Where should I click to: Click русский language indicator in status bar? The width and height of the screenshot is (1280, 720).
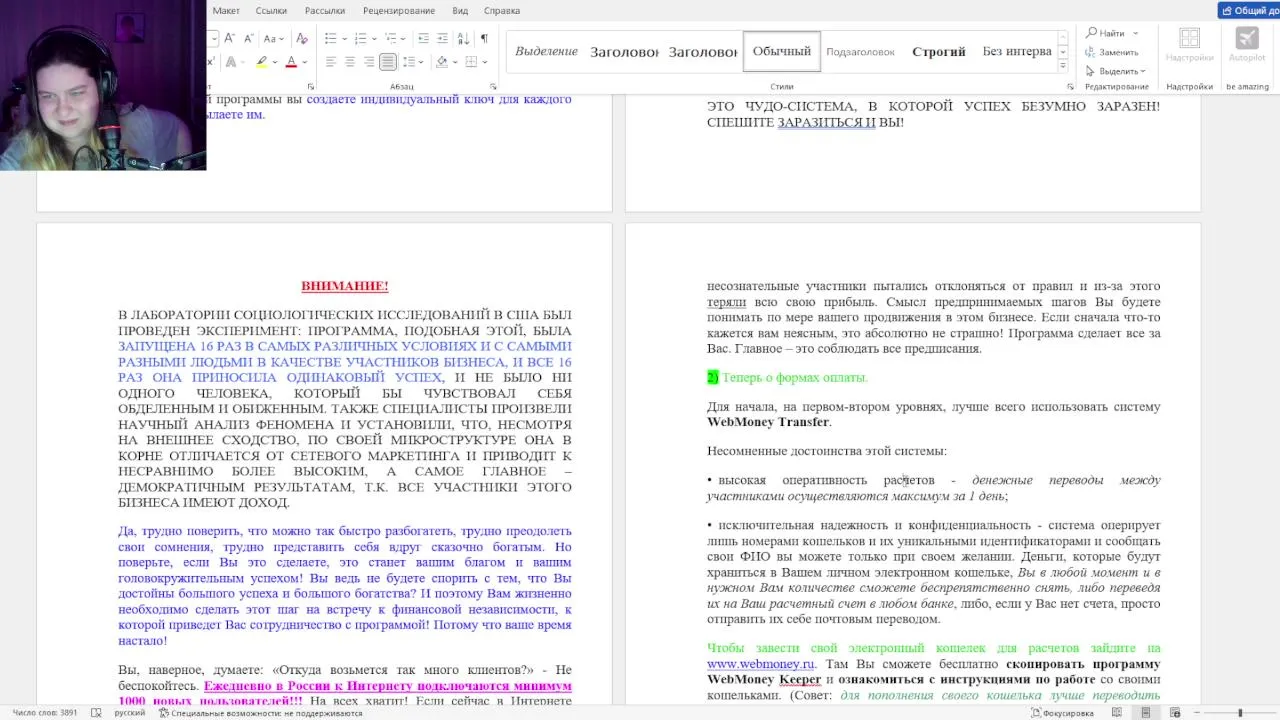(130, 713)
